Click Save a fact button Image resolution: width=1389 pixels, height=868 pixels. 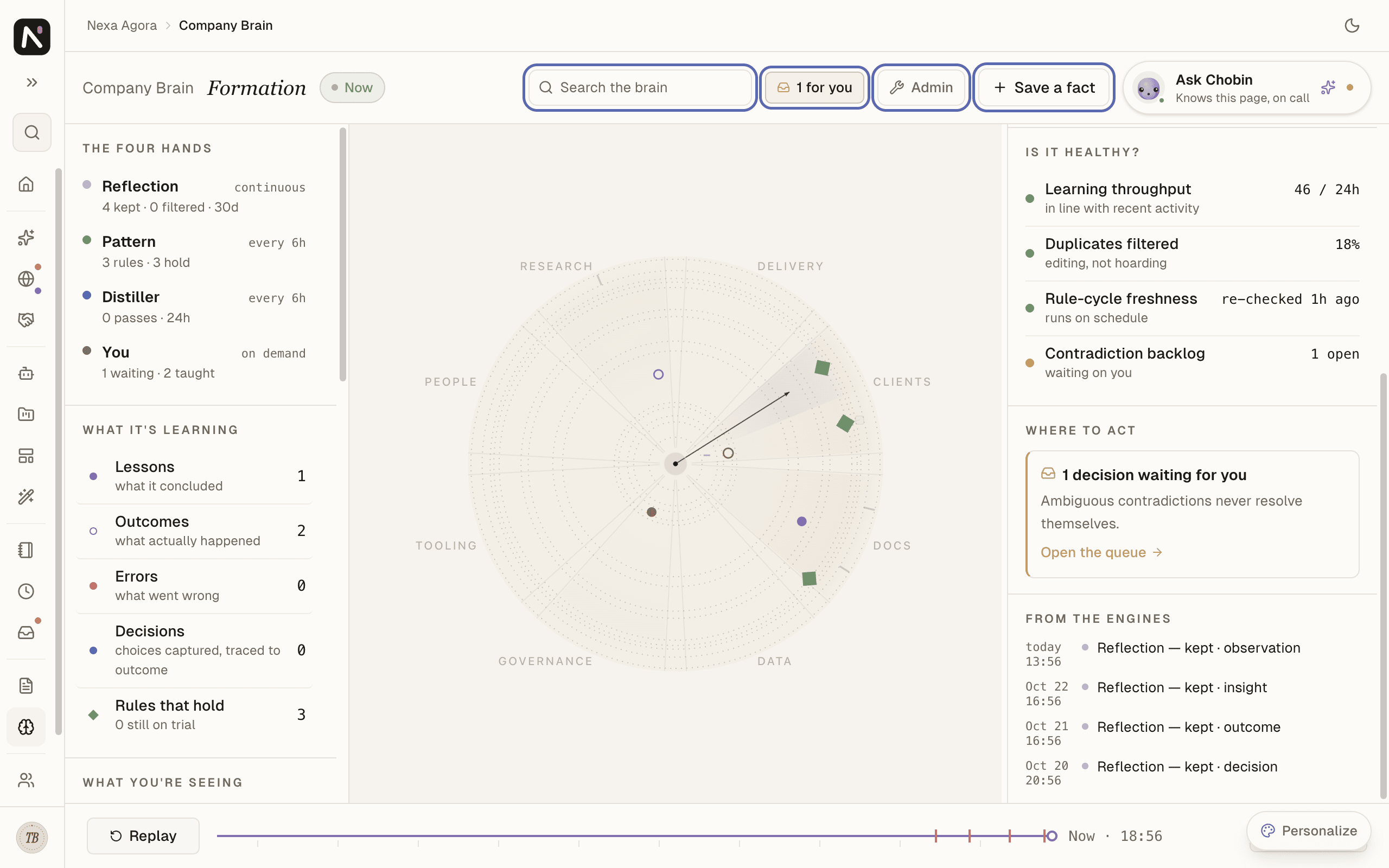click(x=1044, y=87)
